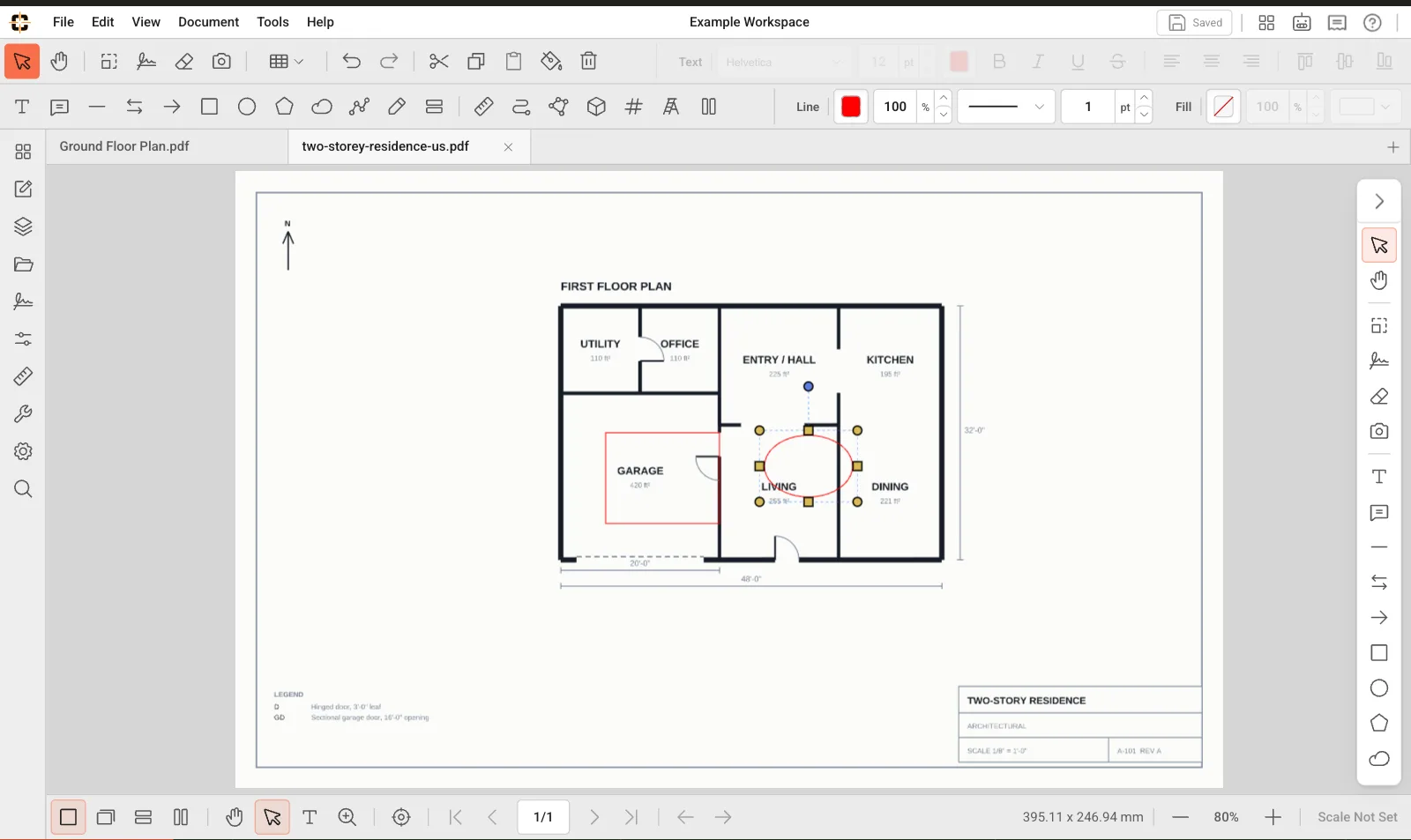This screenshot has height=840, width=1411.
Task: Select the Count hash tool
Action: click(633, 107)
